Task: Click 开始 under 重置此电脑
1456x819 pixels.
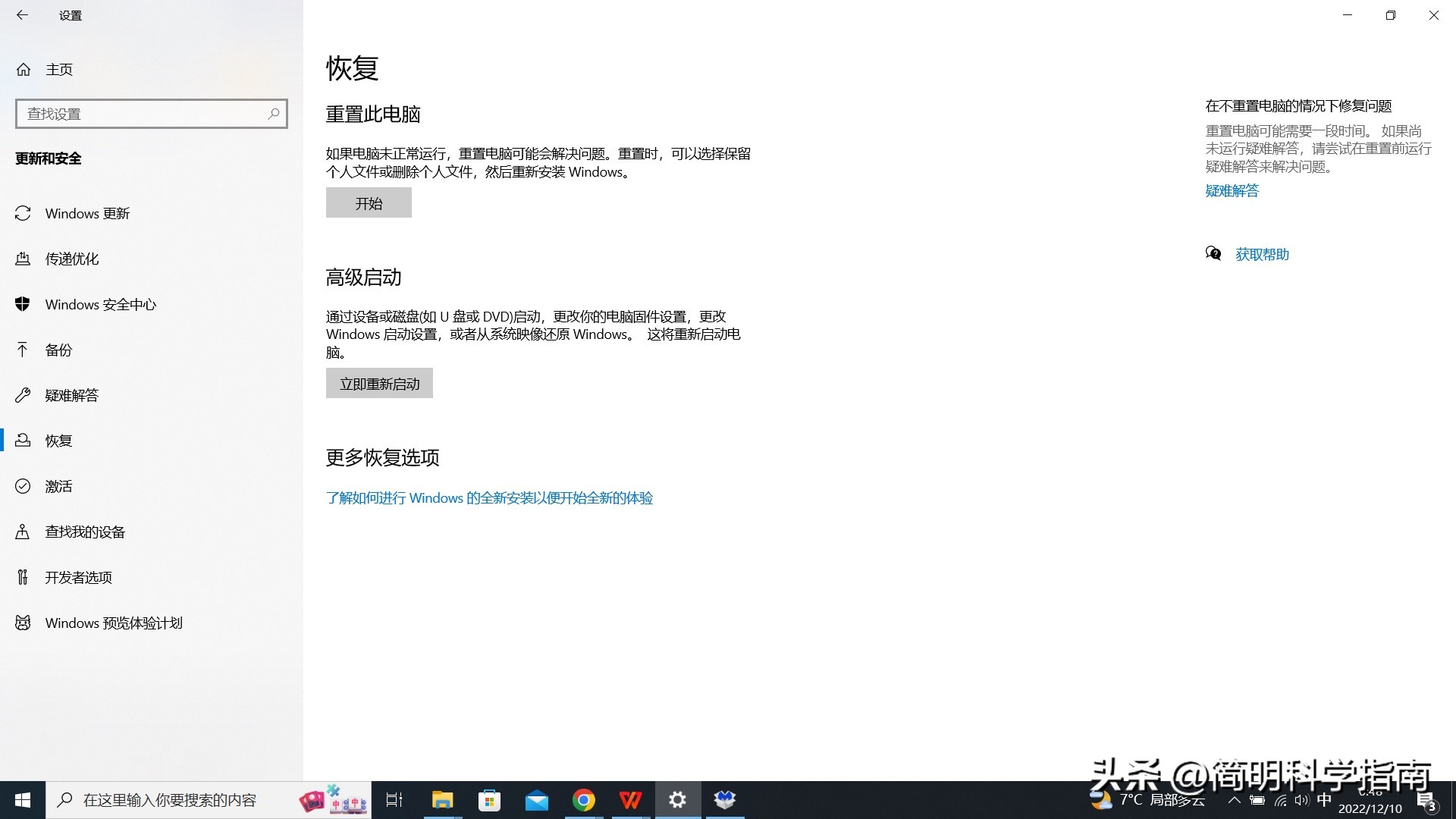Action: [368, 202]
